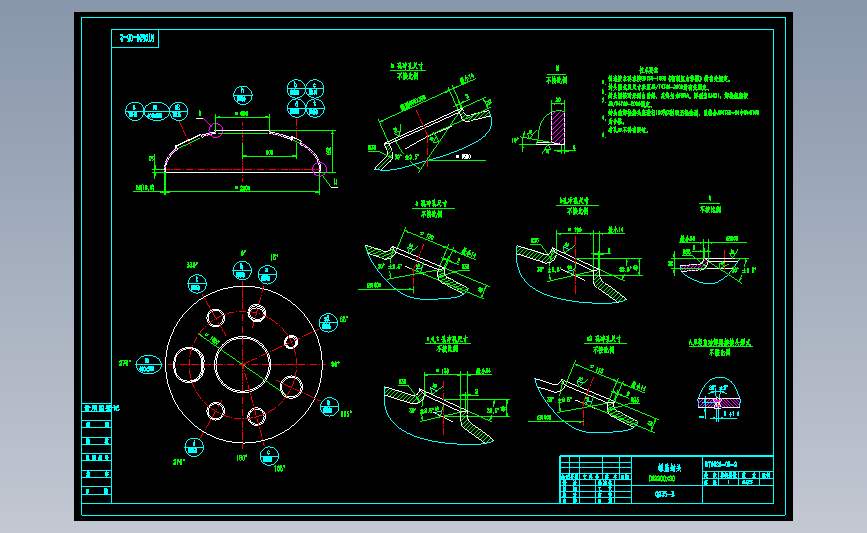The image size is (867, 533).
Task: Click the nozzle balloon labeled d in the top view cluster
Action: tap(296, 107)
